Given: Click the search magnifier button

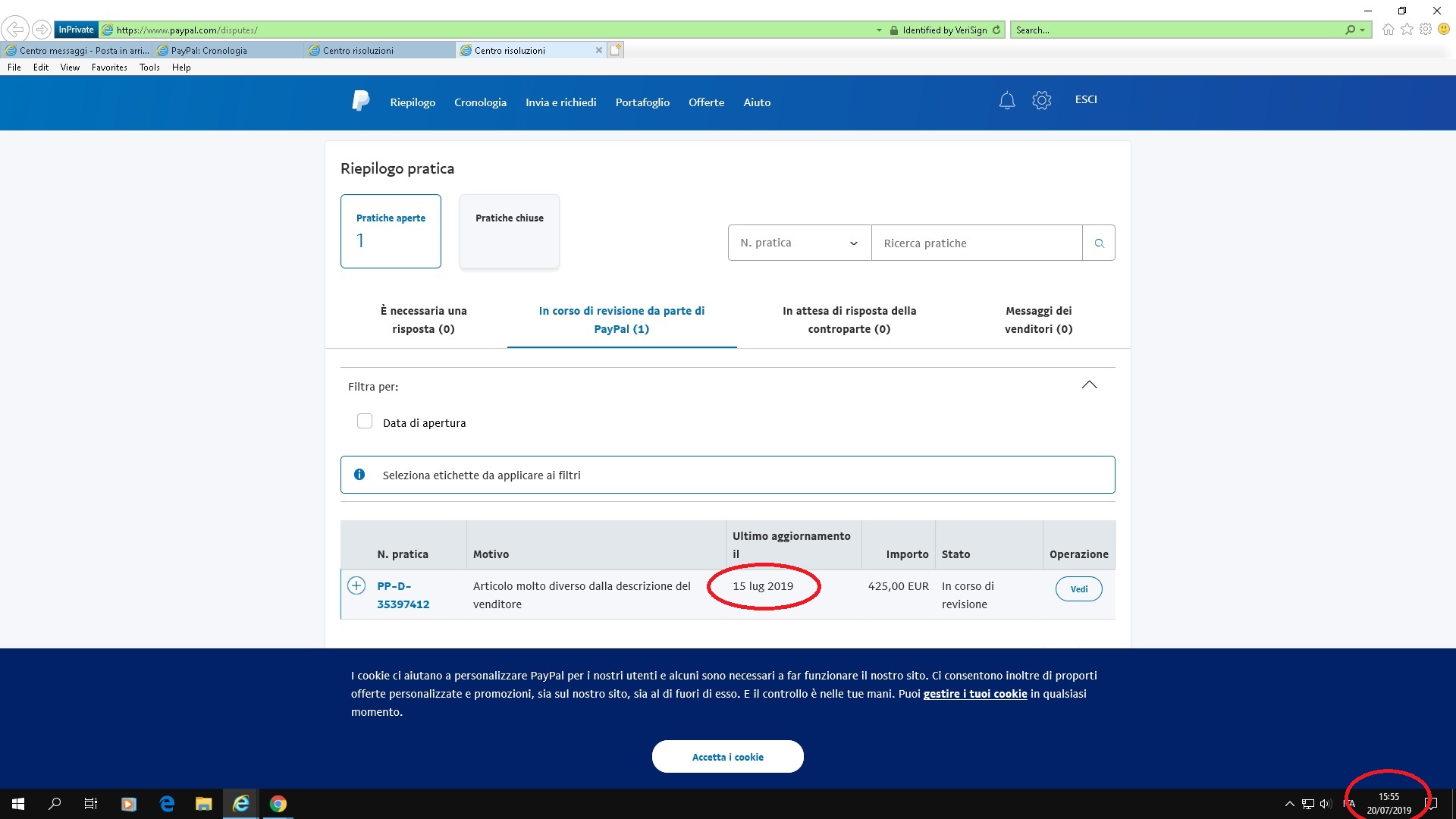Looking at the screenshot, I should click(x=1099, y=243).
